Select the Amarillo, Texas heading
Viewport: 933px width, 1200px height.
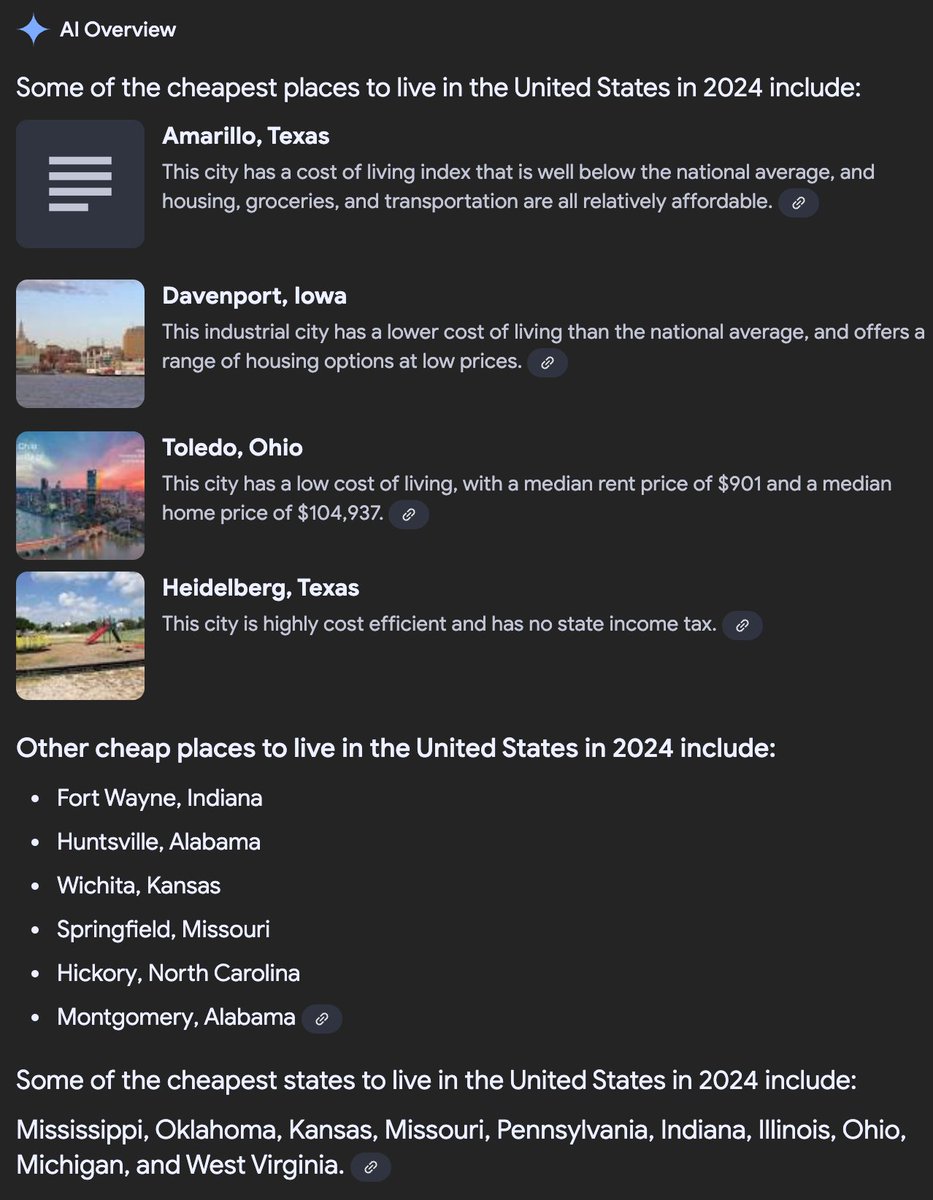click(246, 136)
